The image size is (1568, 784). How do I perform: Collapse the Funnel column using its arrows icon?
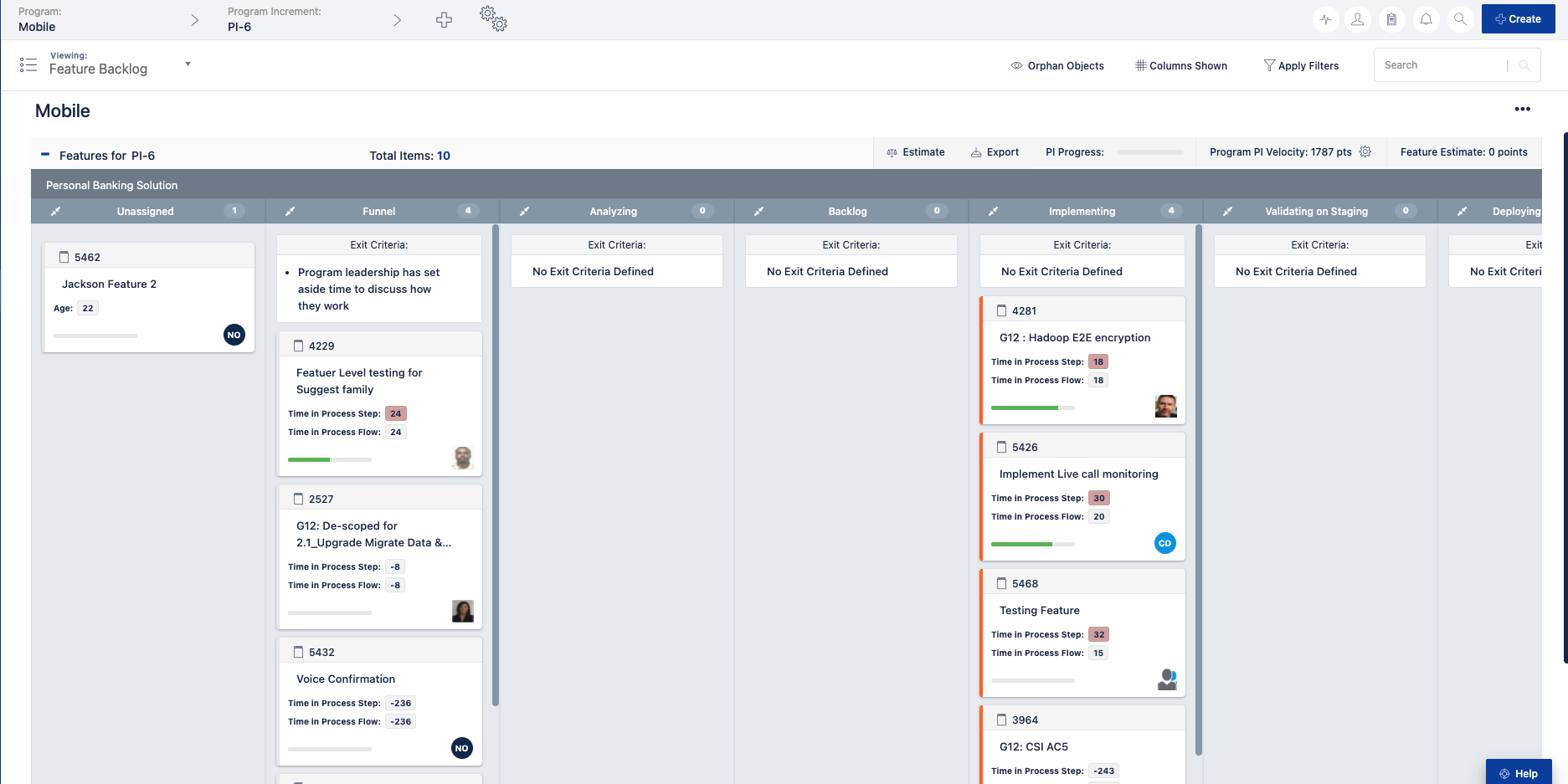[290, 211]
